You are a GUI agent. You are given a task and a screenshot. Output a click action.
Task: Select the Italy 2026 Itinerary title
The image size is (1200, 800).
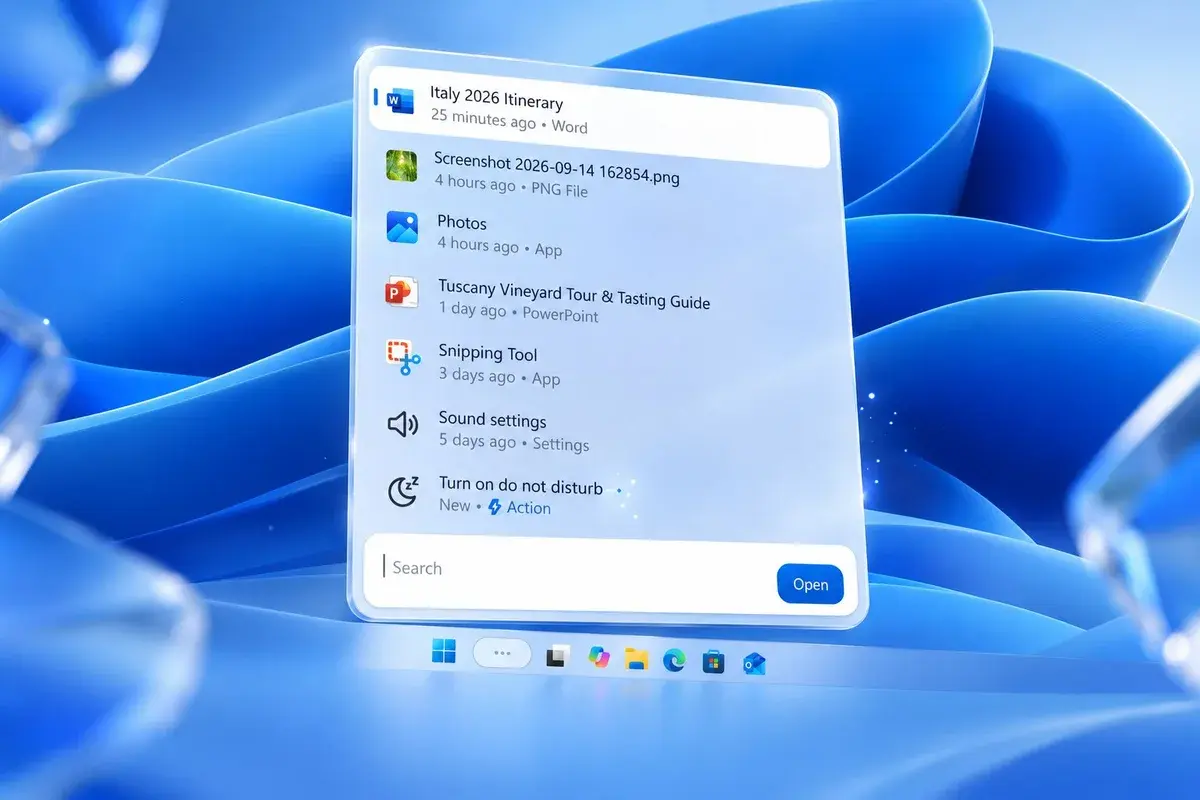497,98
